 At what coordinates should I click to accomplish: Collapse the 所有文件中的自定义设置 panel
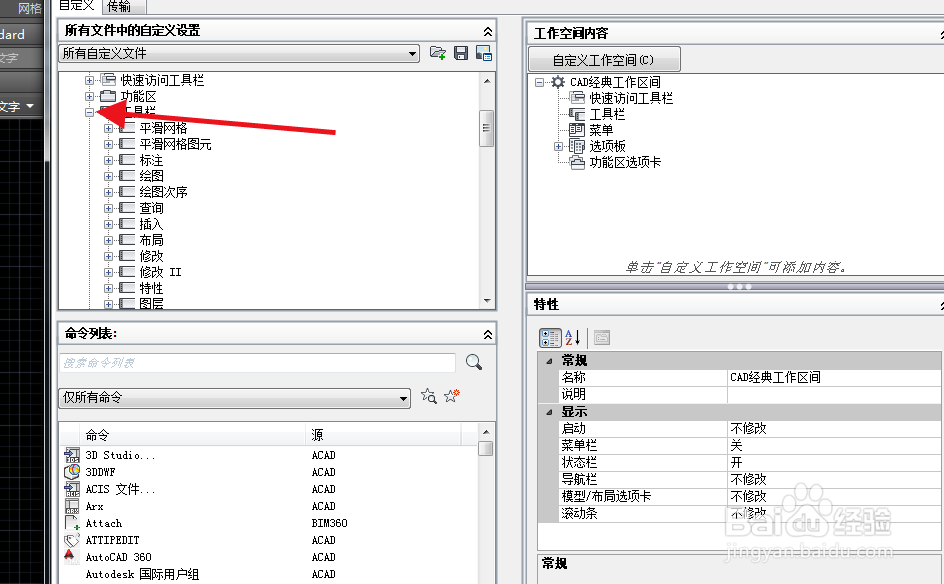(487, 31)
